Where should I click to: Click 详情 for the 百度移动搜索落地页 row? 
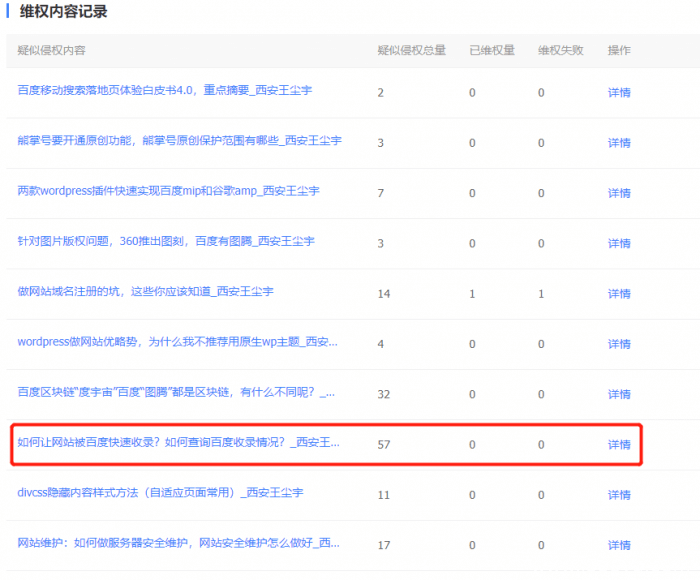[619, 93]
